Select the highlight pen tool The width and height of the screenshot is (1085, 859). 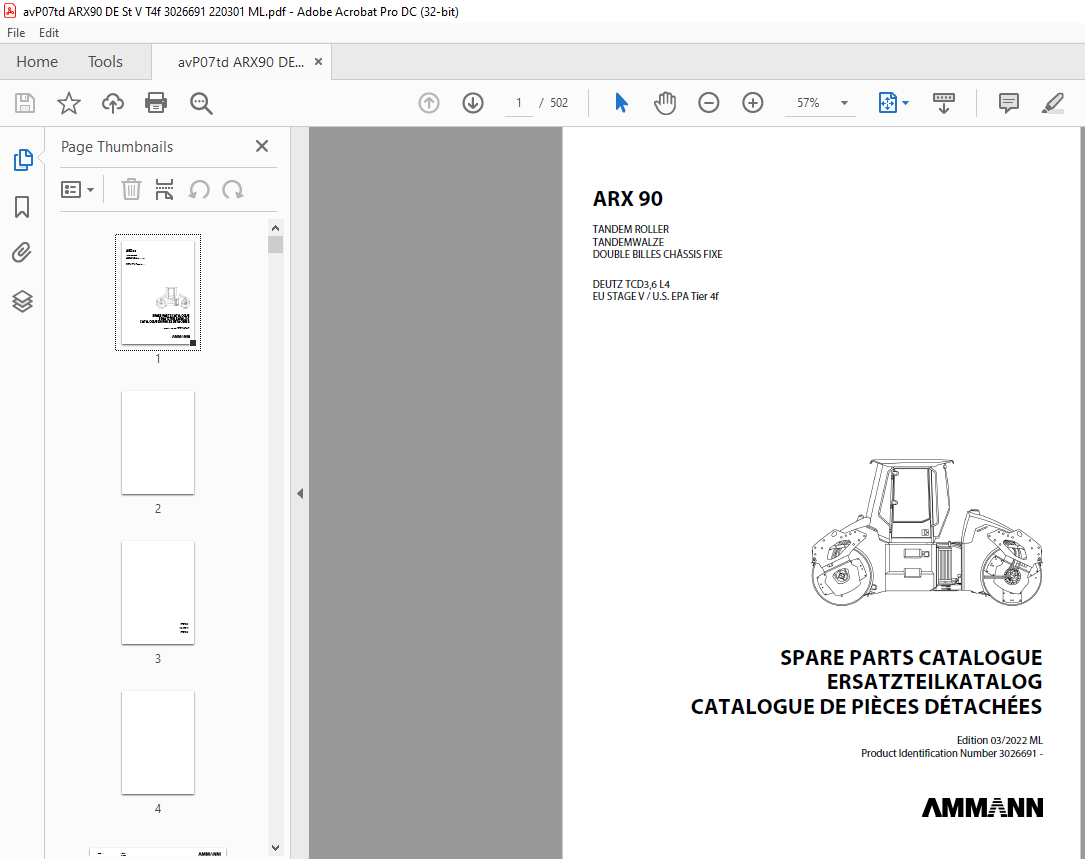1052,103
